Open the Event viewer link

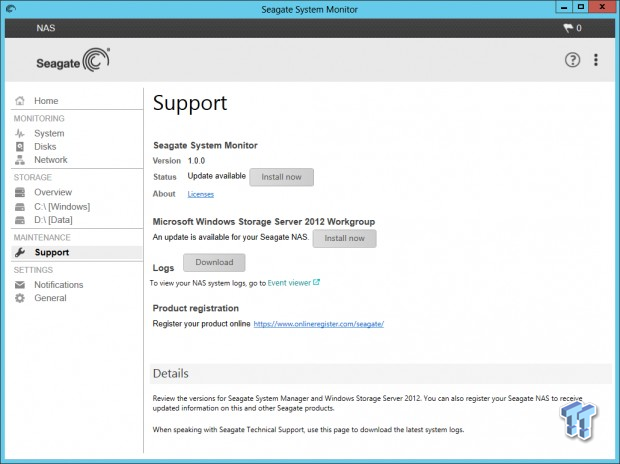[x=293, y=283]
